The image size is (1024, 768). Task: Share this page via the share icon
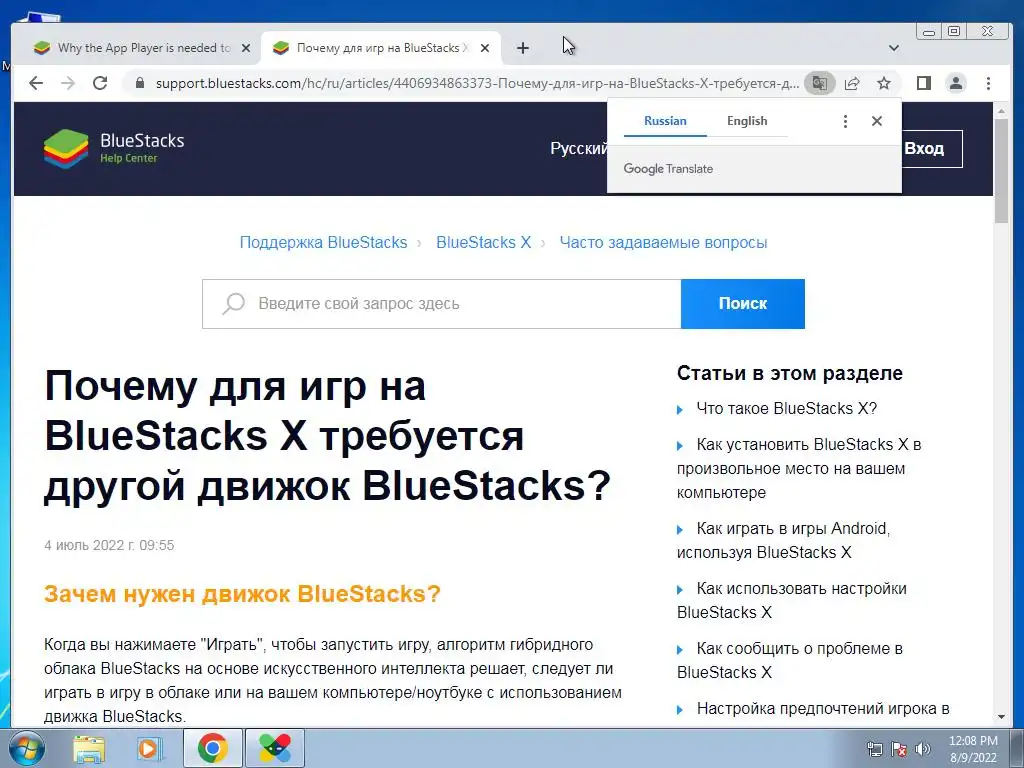pyautogui.click(x=852, y=83)
